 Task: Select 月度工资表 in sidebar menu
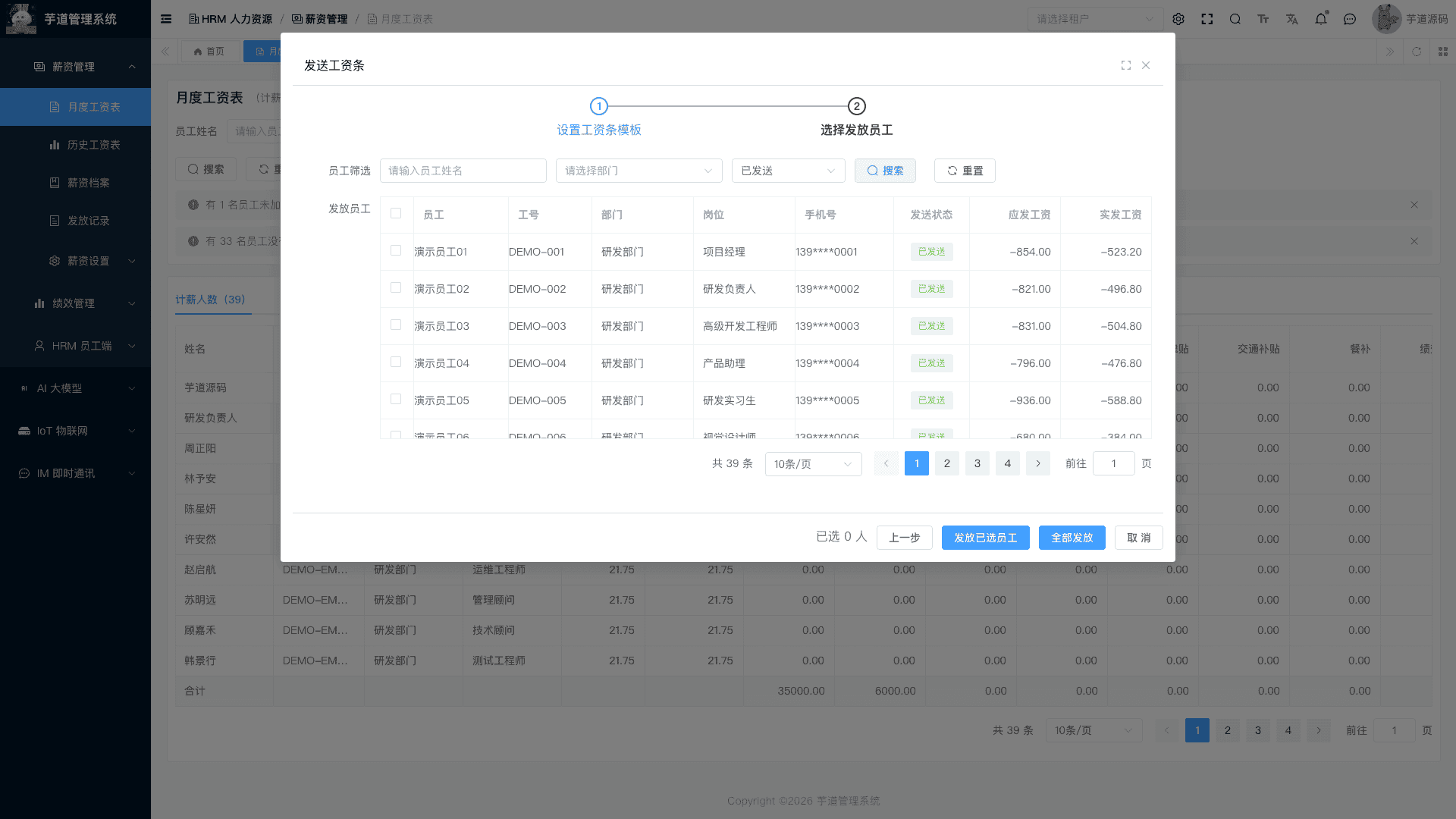pyautogui.click(x=75, y=107)
